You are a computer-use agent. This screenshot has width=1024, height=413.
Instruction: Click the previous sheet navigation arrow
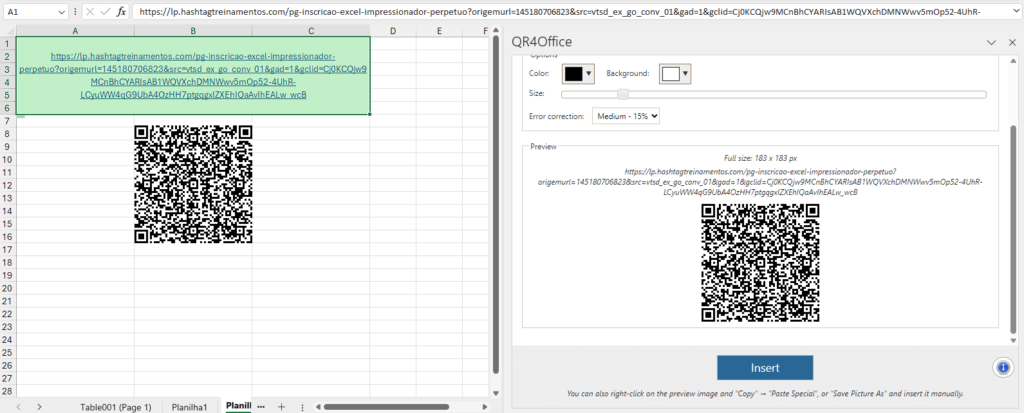click(x=18, y=406)
